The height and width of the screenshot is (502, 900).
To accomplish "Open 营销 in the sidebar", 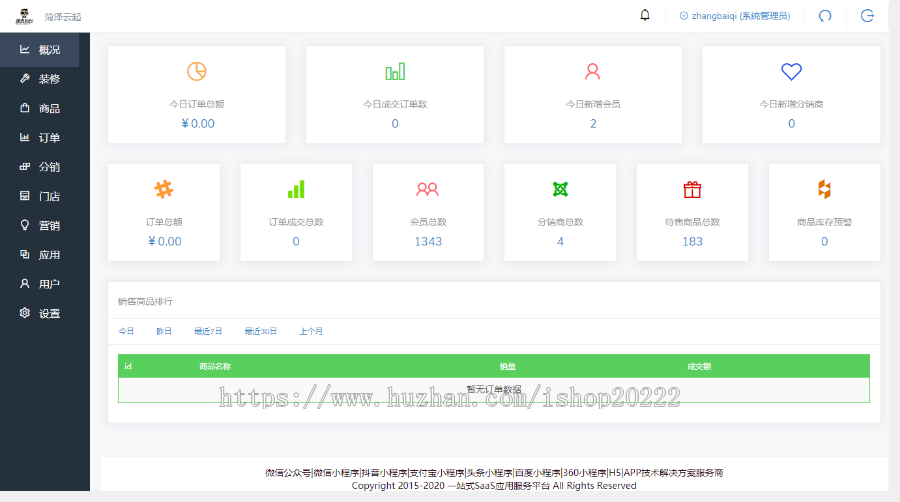I will (40, 225).
